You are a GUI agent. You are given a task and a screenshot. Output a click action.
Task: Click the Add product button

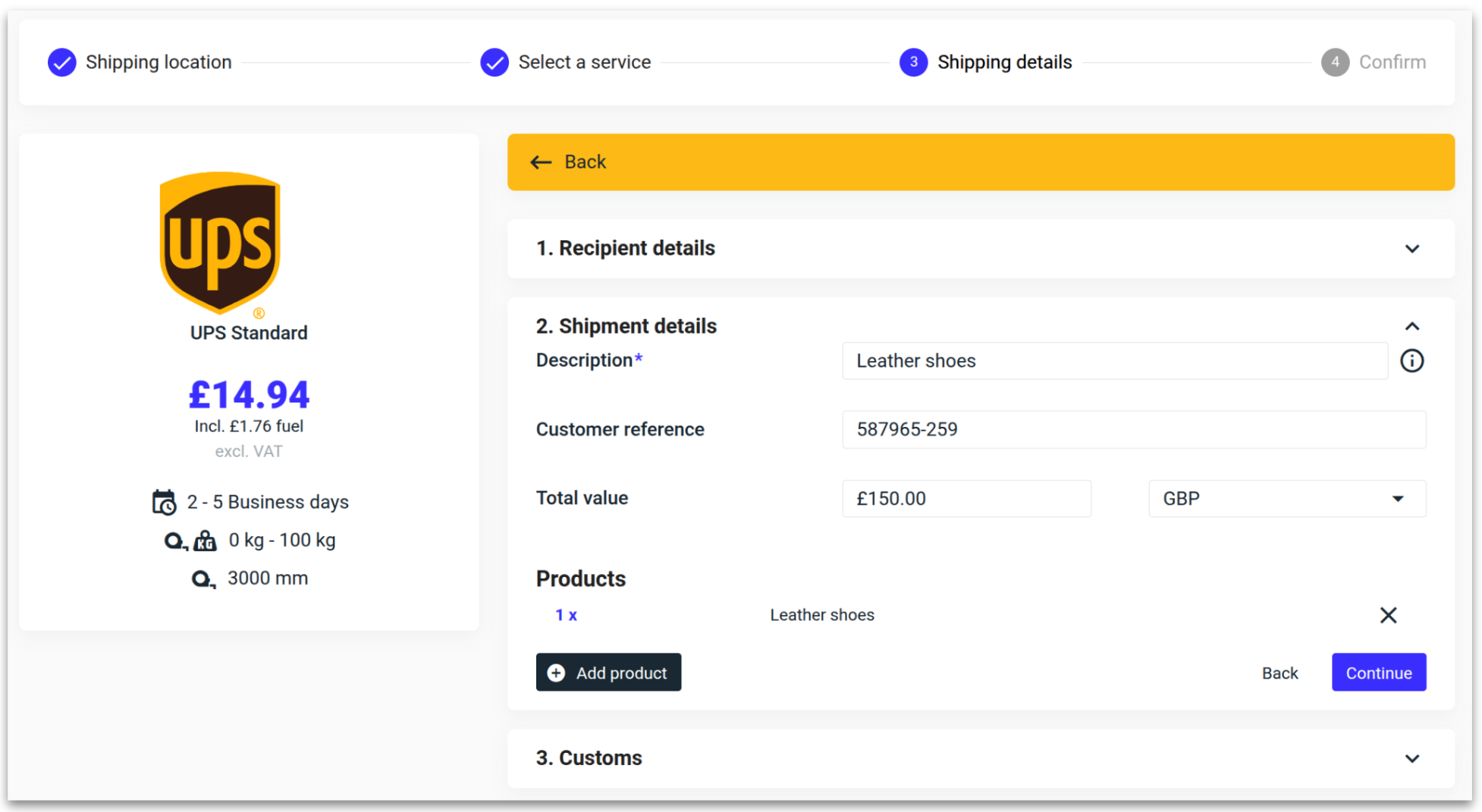pos(608,672)
